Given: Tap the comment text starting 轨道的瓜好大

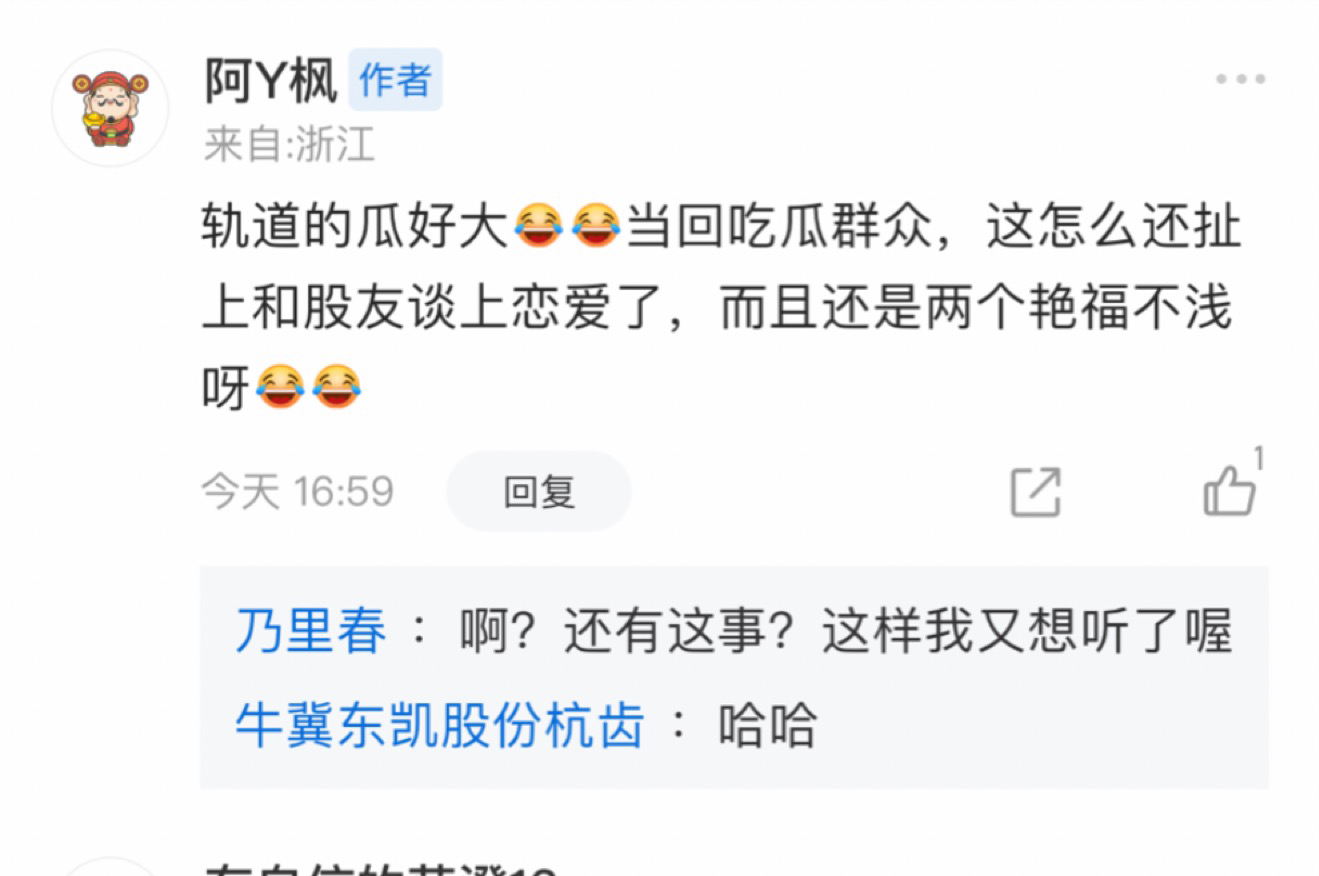Looking at the screenshot, I should click(721, 307).
